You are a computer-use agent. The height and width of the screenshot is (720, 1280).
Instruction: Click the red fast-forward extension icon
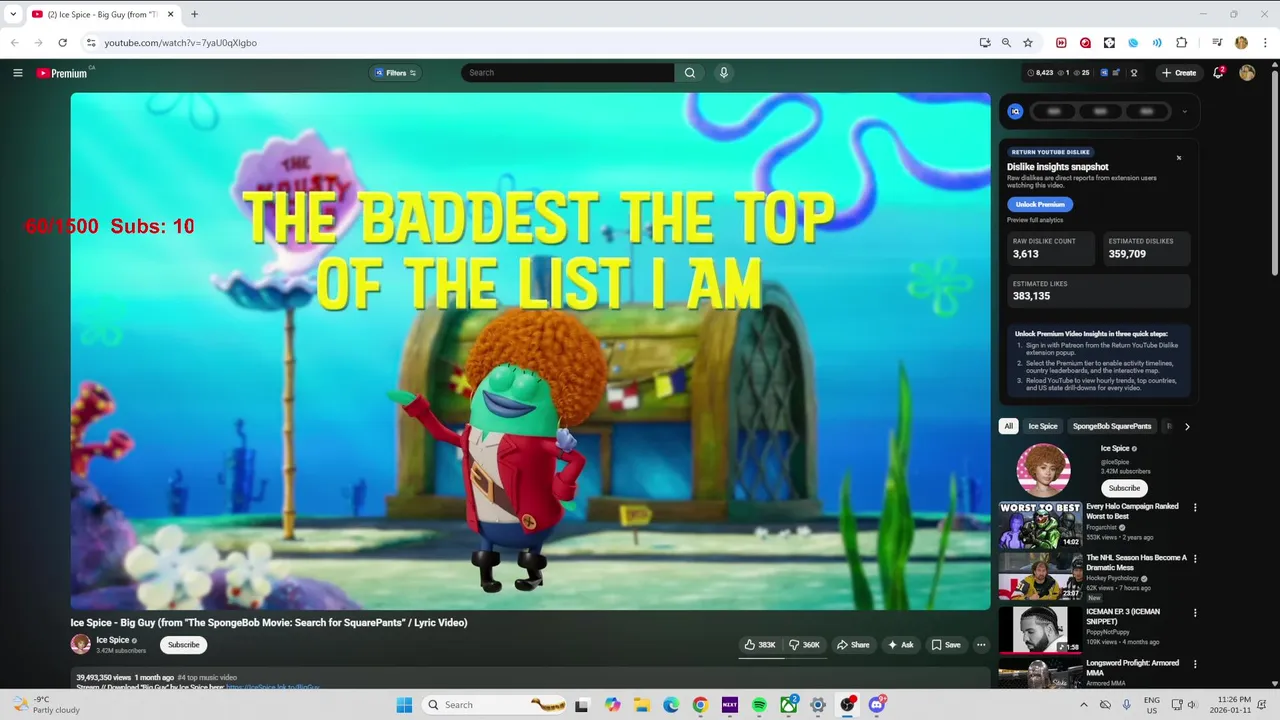(x=1061, y=43)
